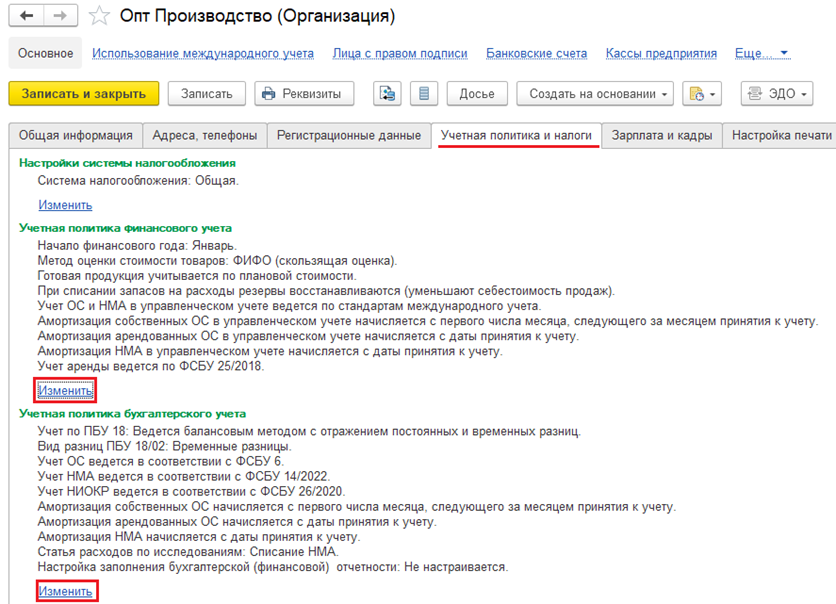Click title Опт Производство (Организация)

[x=258, y=16]
